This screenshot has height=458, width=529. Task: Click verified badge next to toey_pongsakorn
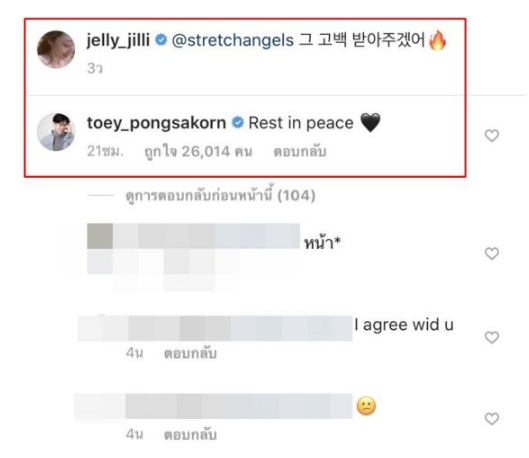pyautogui.click(x=238, y=122)
